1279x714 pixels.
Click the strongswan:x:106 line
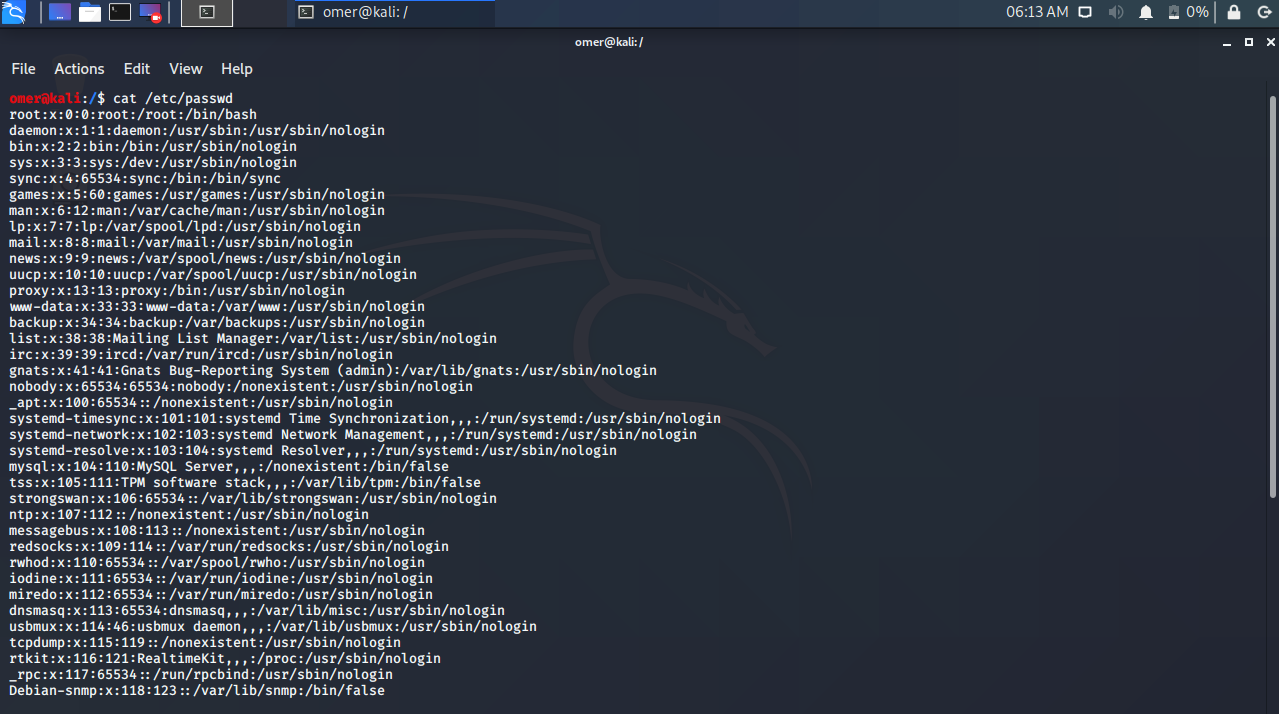tap(253, 498)
